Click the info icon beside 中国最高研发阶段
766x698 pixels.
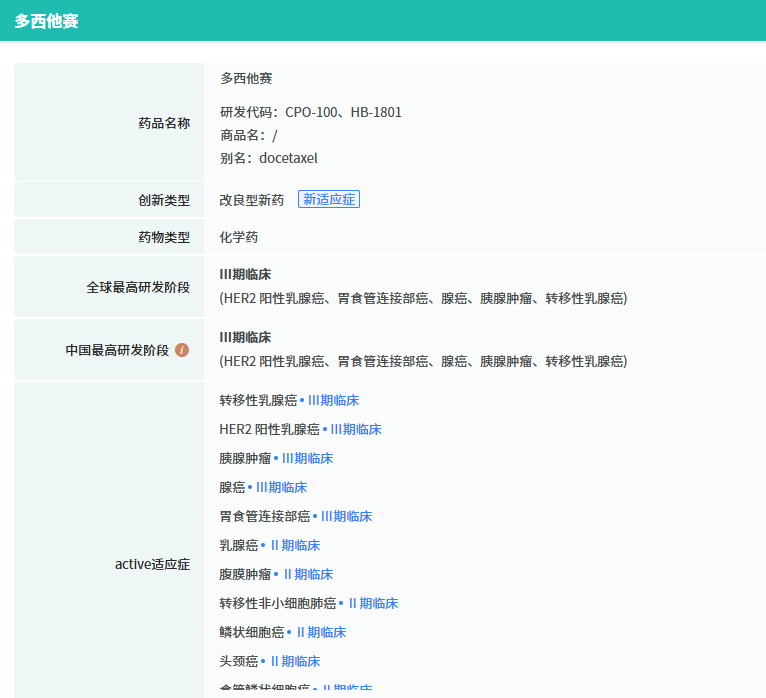(x=182, y=350)
